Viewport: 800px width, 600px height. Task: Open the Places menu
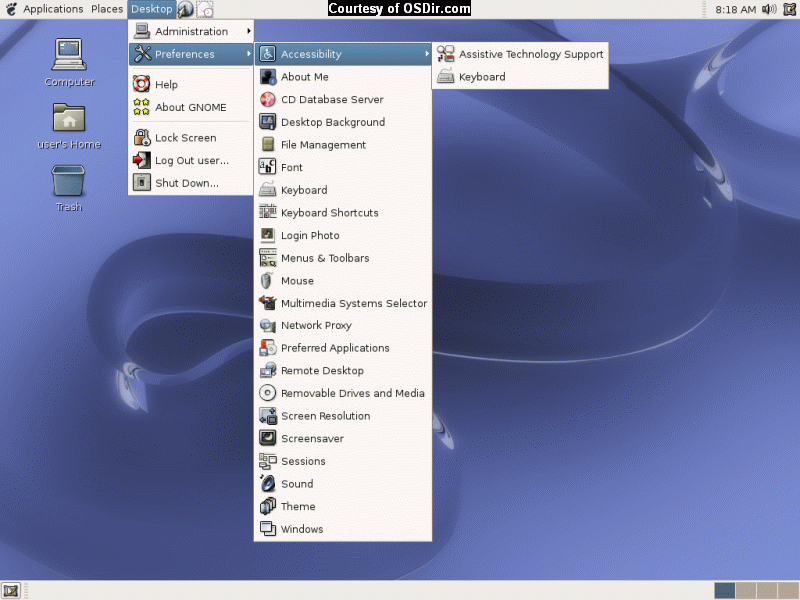(x=107, y=9)
